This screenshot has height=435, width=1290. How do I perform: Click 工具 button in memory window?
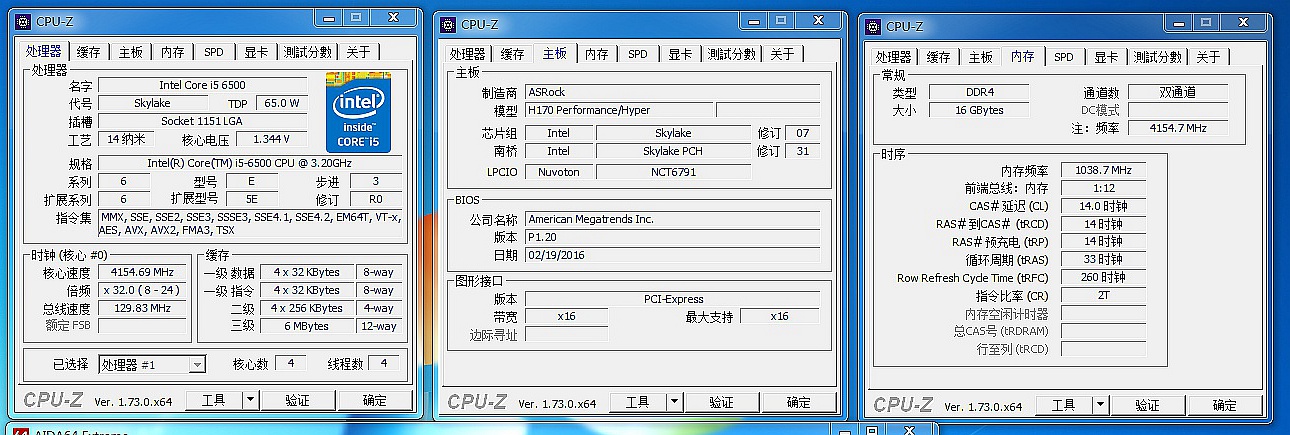1063,405
